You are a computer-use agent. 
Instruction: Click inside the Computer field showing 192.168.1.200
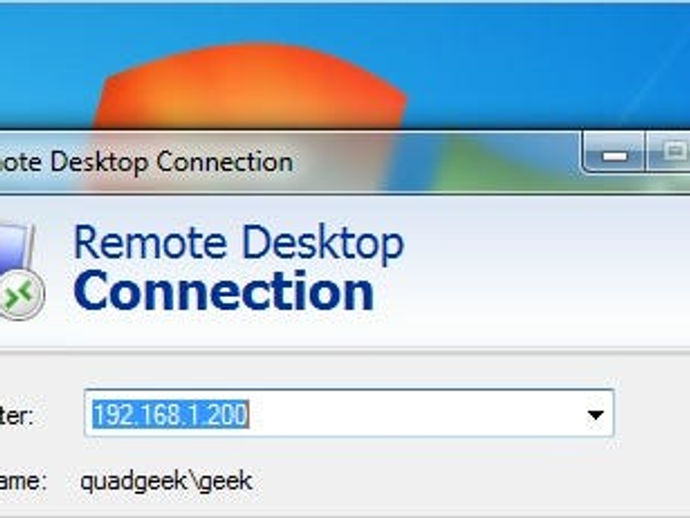coord(349,413)
